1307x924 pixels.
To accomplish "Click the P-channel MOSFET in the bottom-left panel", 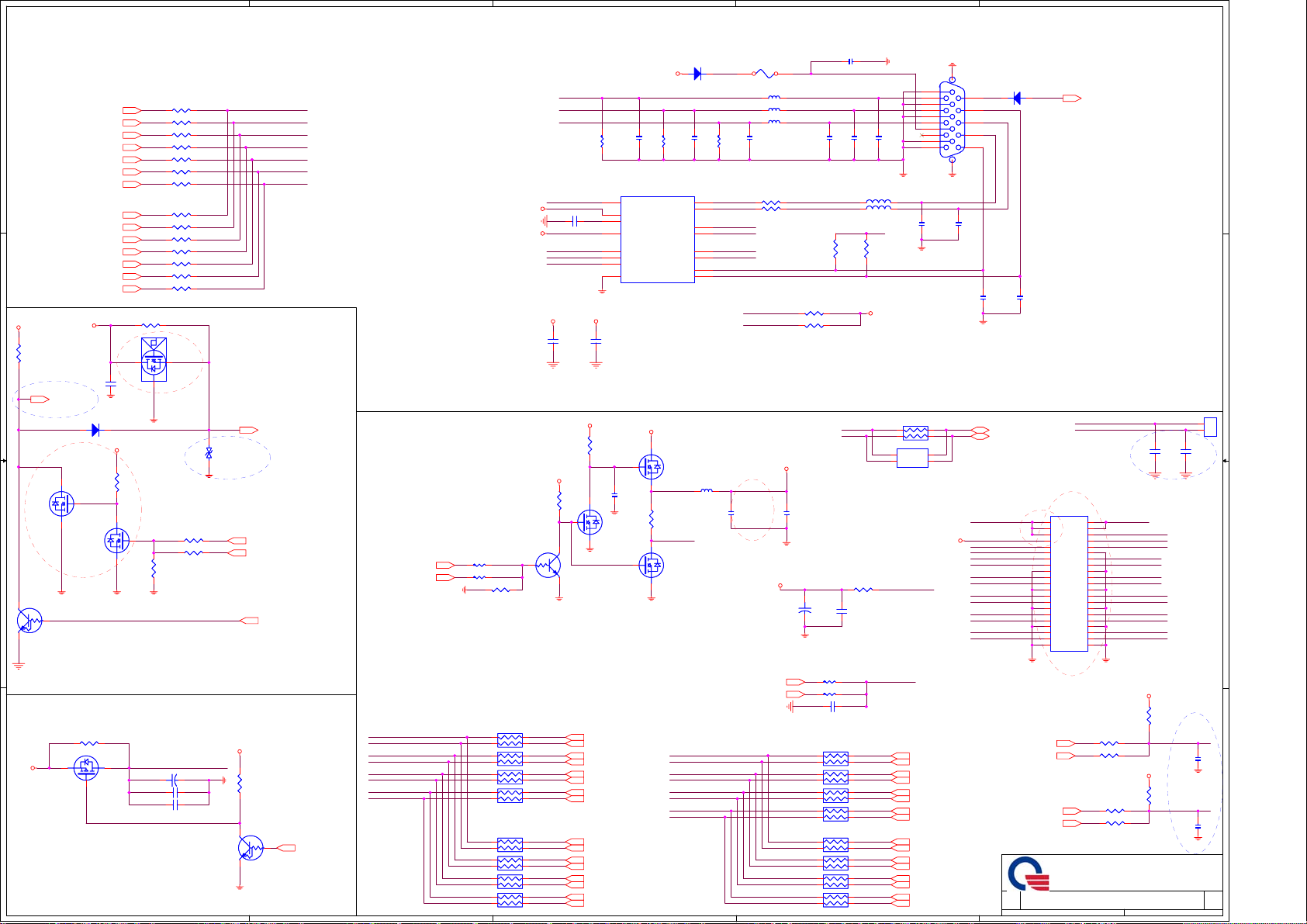I will click(86, 768).
